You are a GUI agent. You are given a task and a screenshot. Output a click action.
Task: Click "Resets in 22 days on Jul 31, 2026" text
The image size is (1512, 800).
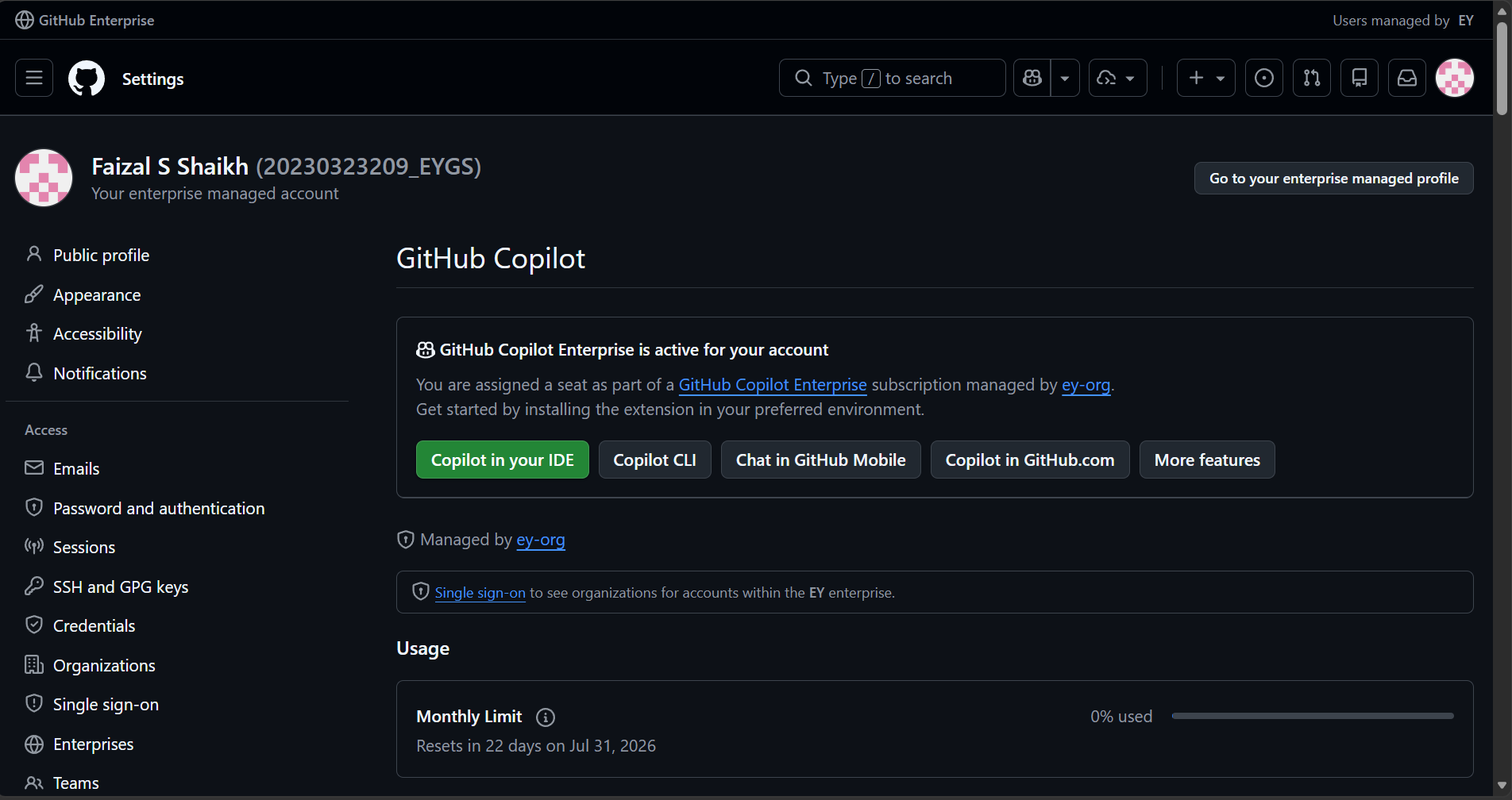point(536,746)
